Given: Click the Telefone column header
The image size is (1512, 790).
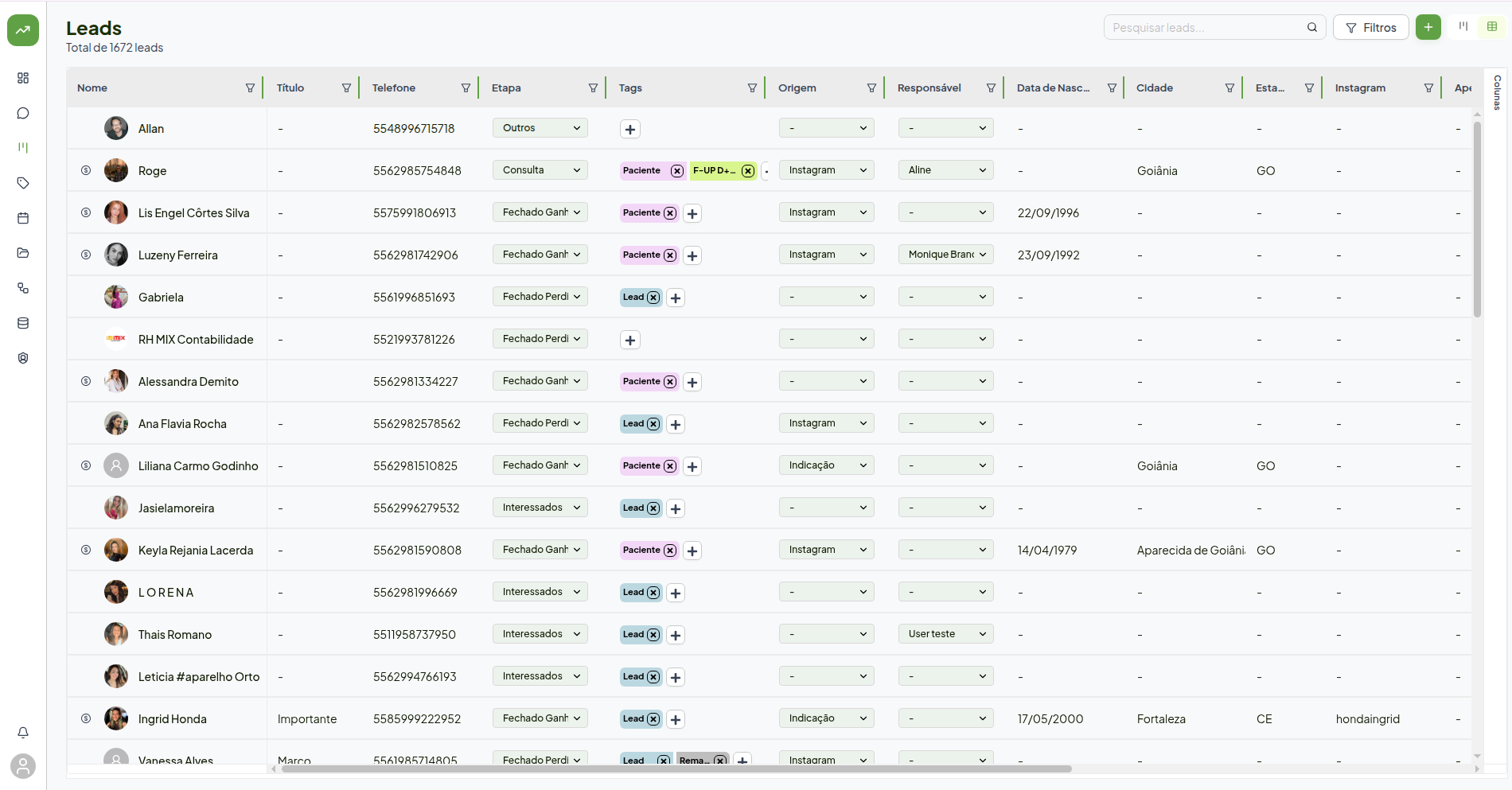Looking at the screenshot, I should point(394,88).
